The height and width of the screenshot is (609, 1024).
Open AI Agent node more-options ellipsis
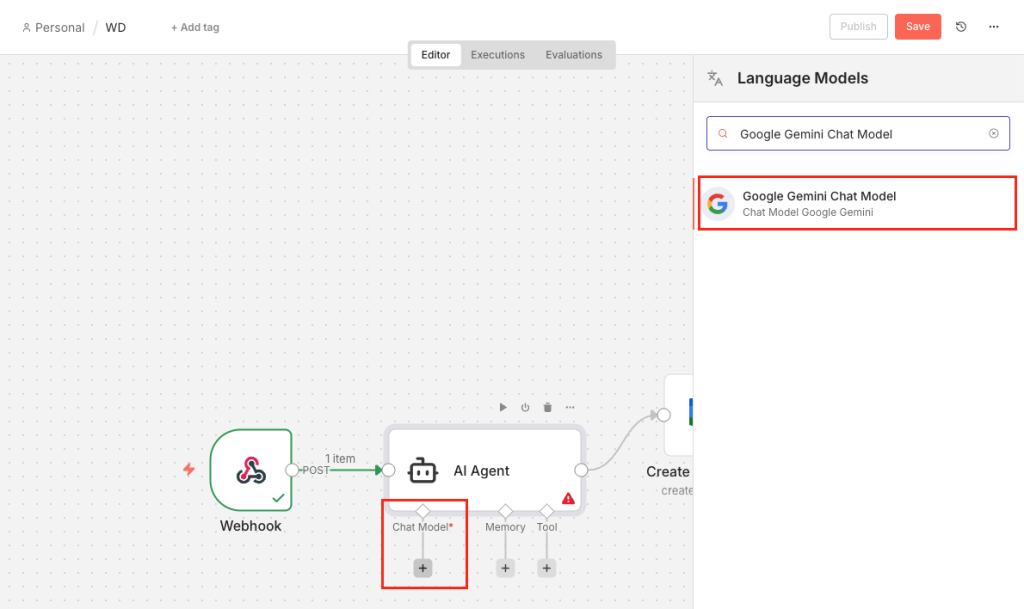point(570,408)
